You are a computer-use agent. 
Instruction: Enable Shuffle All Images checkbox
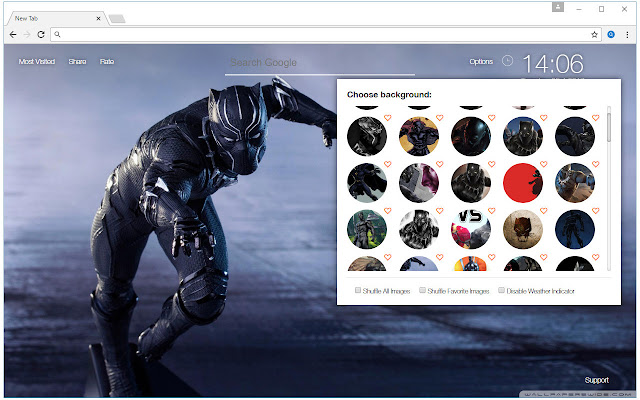(358, 290)
